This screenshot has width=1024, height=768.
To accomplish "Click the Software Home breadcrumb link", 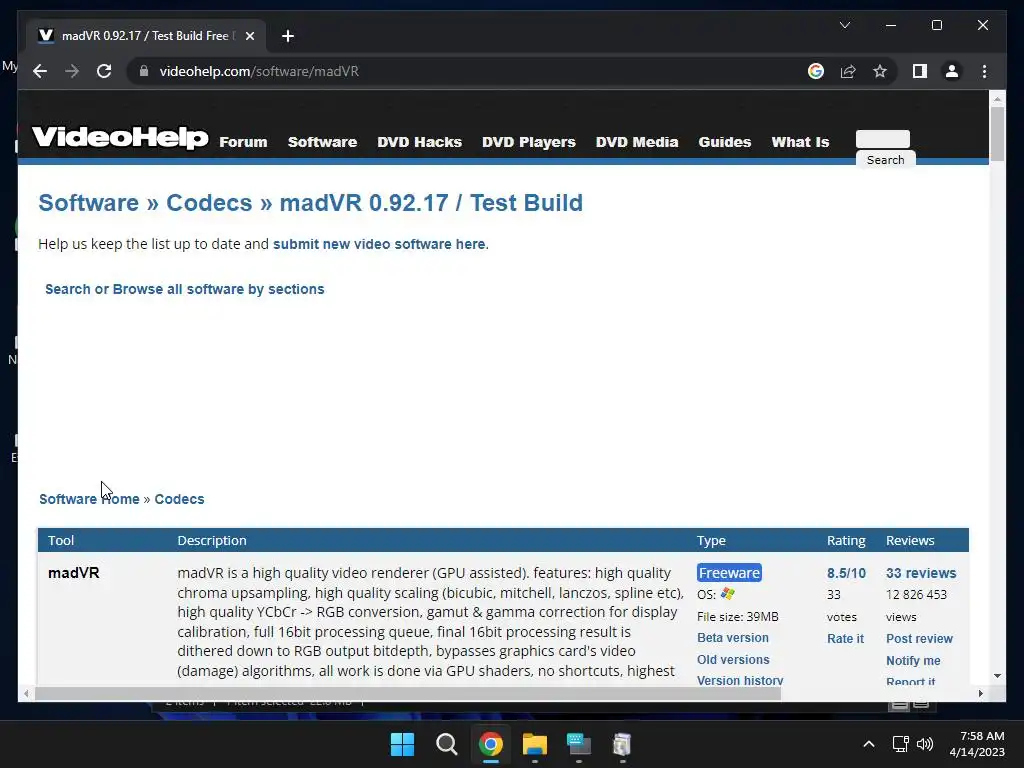I will [89, 499].
